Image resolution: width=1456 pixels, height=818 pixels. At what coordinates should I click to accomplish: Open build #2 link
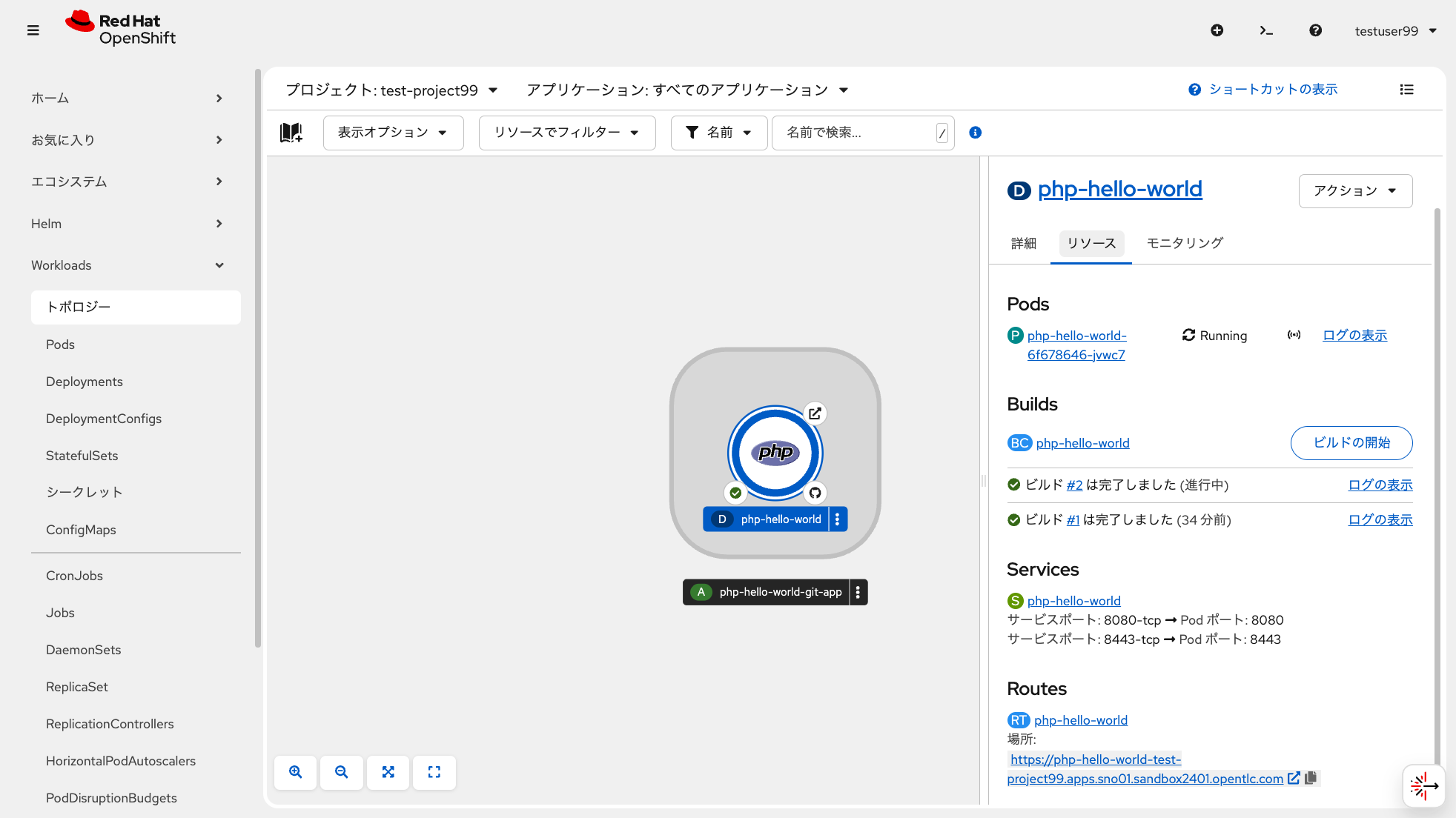(x=1074, y=485)
